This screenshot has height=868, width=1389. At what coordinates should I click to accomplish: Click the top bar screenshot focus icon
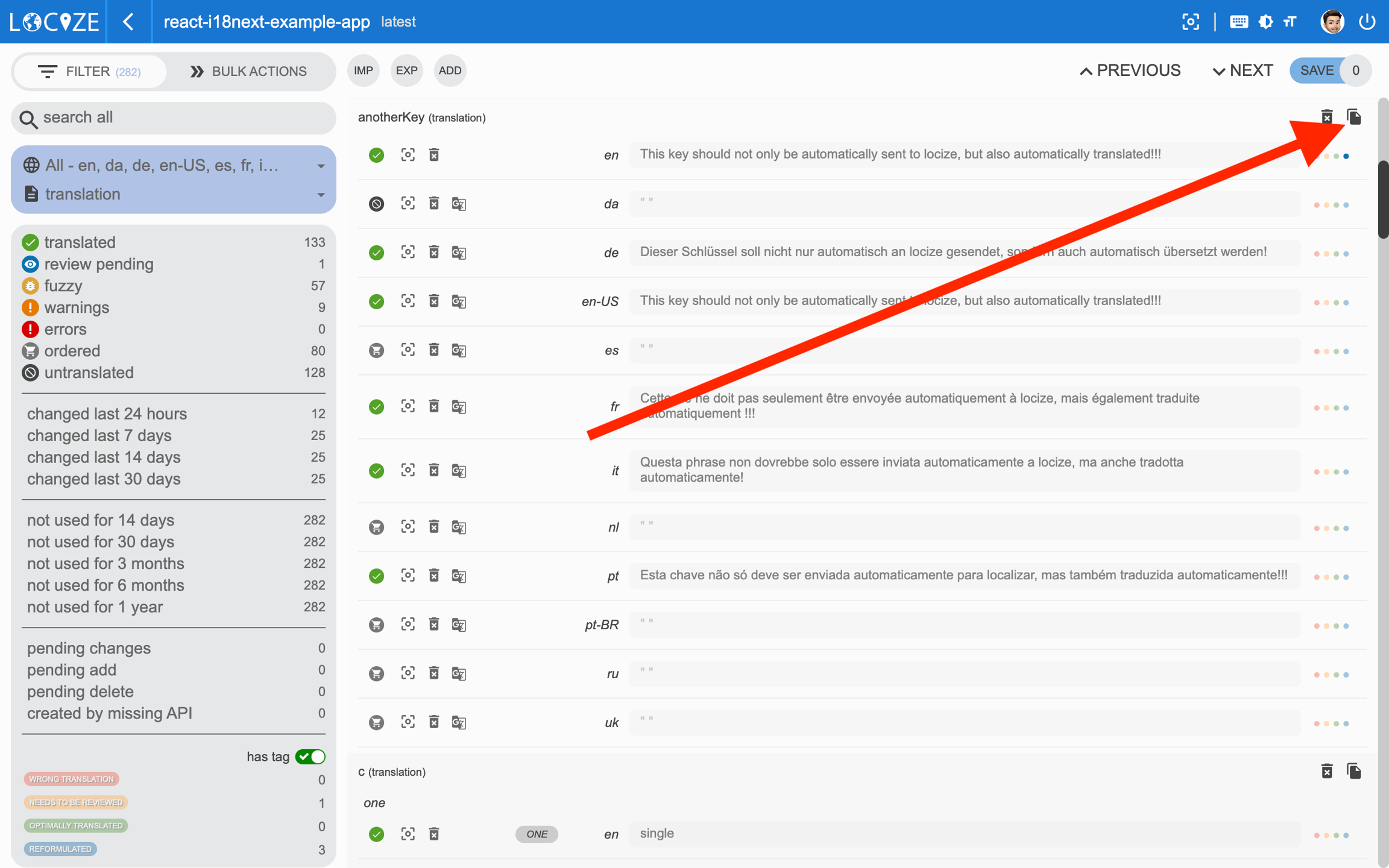pyautogui.click(x=1190, y=22)
